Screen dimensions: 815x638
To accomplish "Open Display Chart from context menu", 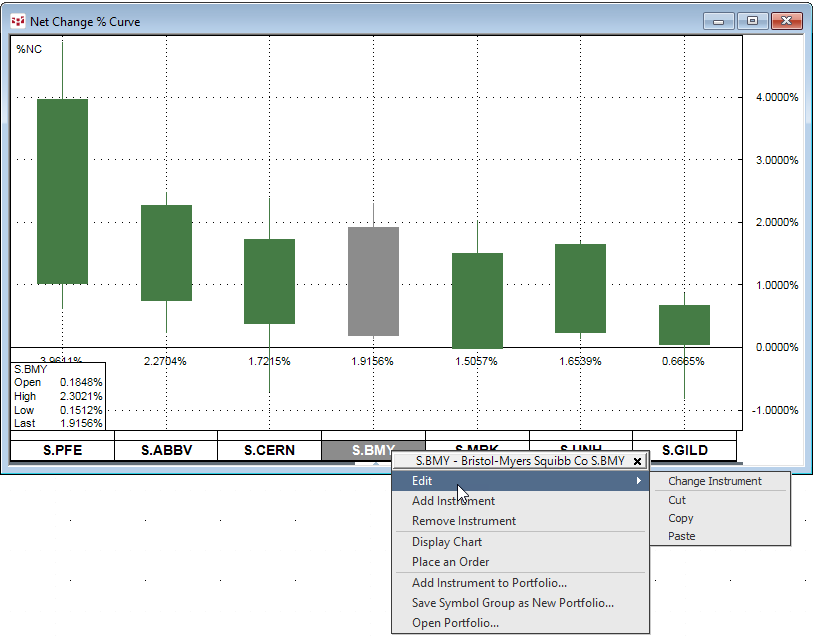I will pyautogui.click(x=447, y=542).
